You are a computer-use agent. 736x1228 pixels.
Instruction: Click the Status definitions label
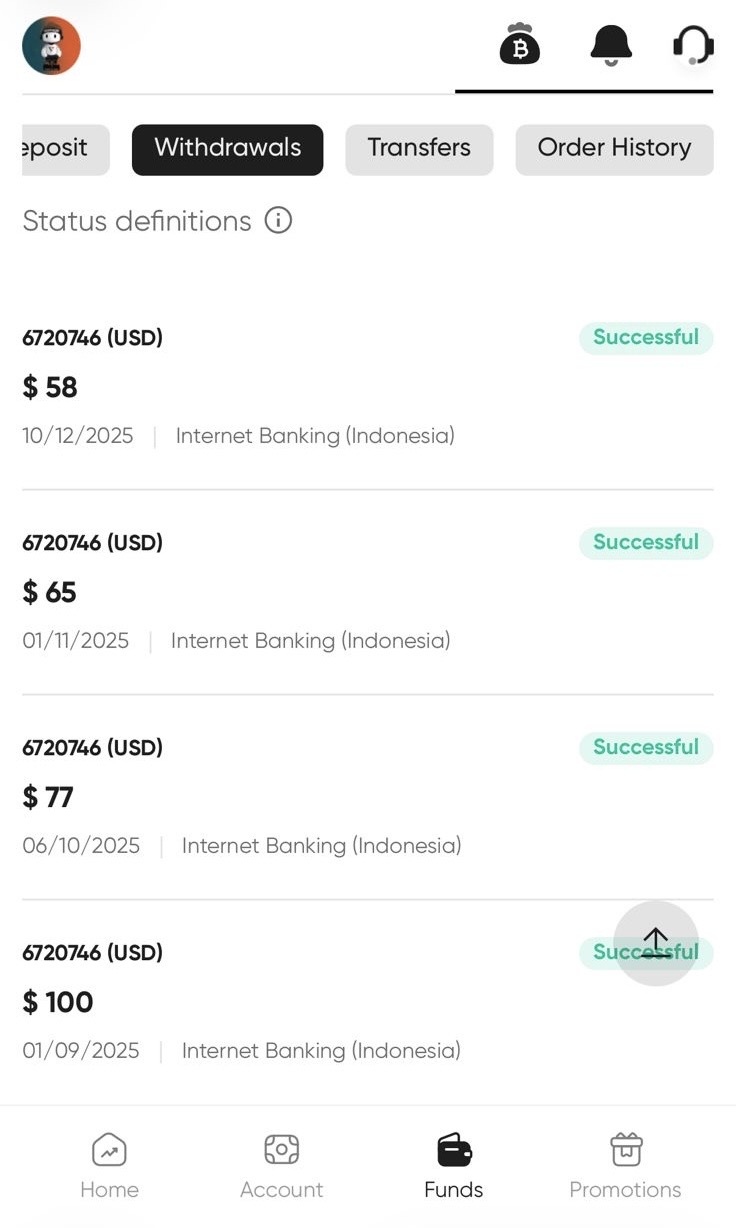coord(137,221)
